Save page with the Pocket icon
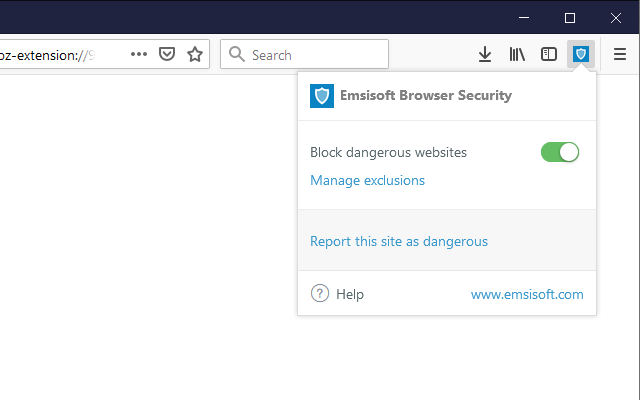The width and height of the screenshot is (640, 400). click(167, 54)
